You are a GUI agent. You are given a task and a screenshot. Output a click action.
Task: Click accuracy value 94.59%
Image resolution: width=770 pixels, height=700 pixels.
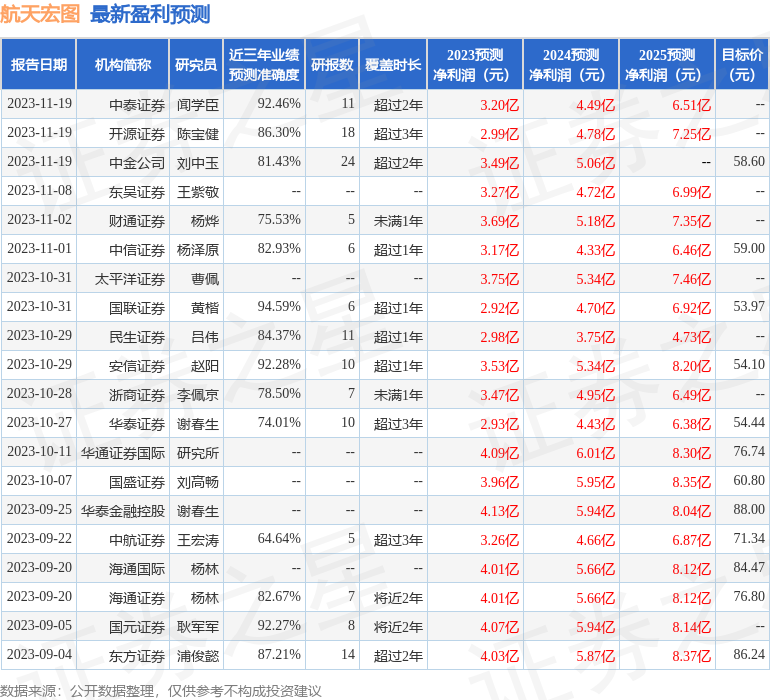point(279,306)
